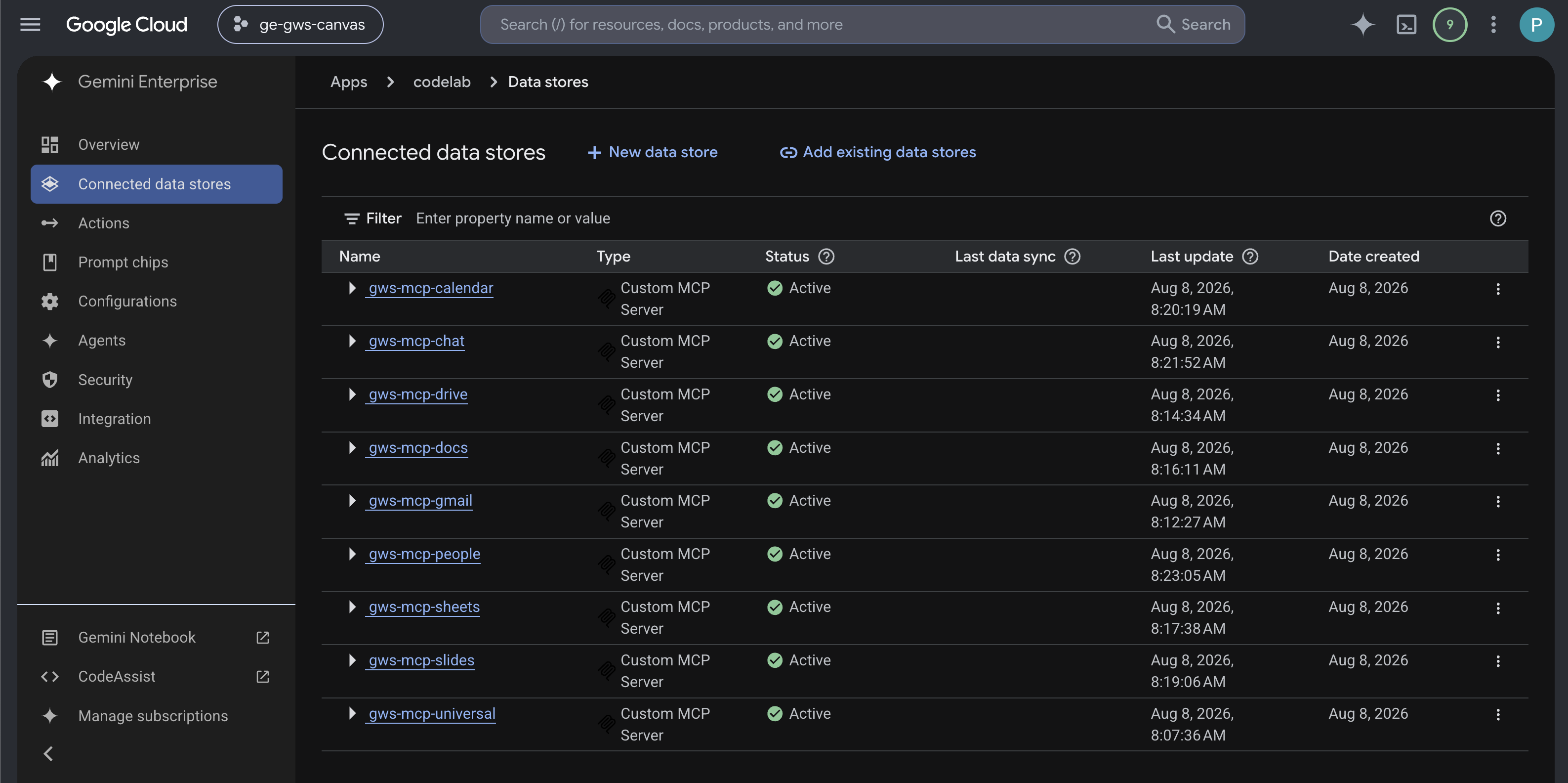Click Active status of gws-mcp-people row
Viewport: 1568px width, 783px height.
tap(799, 554)
